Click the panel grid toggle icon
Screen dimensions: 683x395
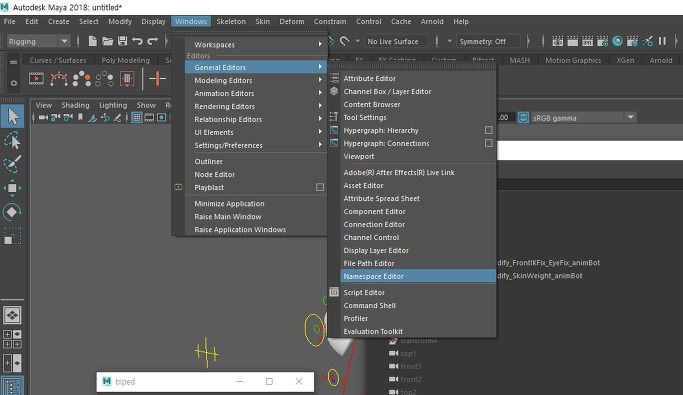click(x=137, y=118)
